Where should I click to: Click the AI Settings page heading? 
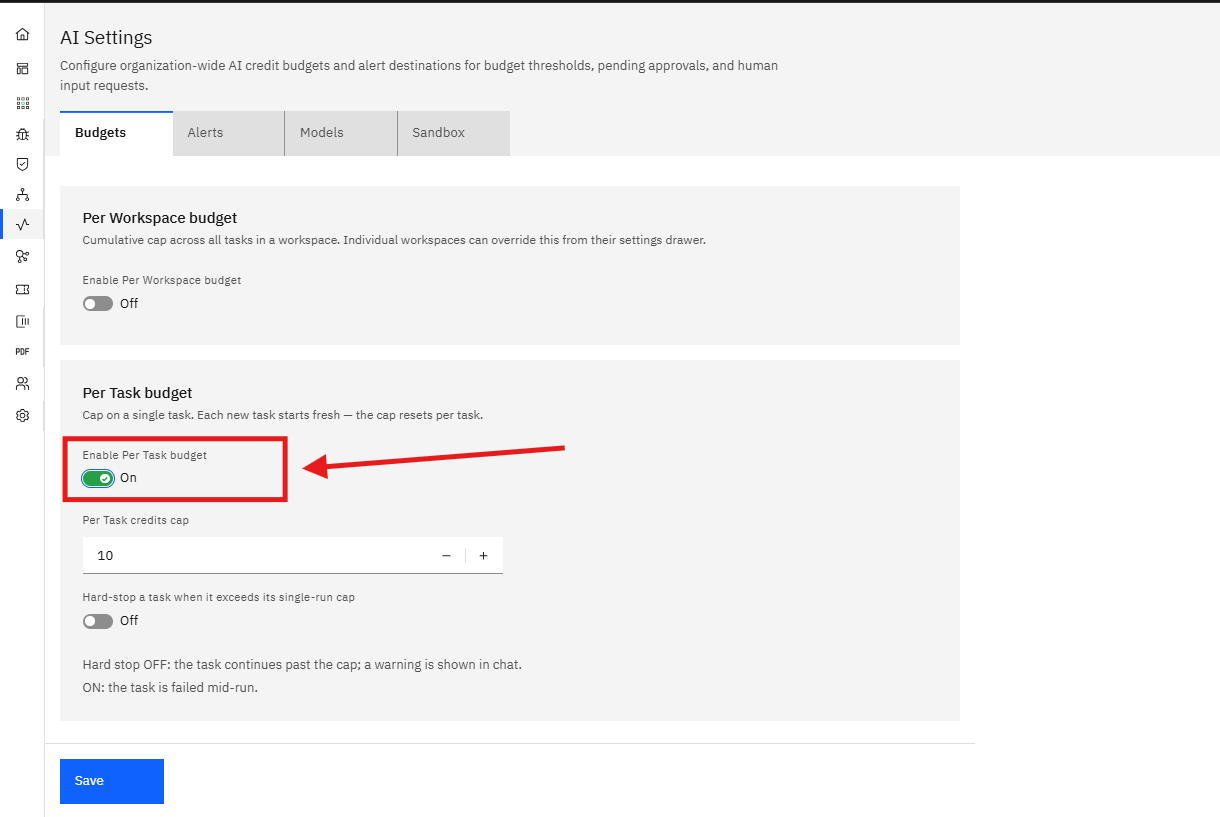point(106,38)
